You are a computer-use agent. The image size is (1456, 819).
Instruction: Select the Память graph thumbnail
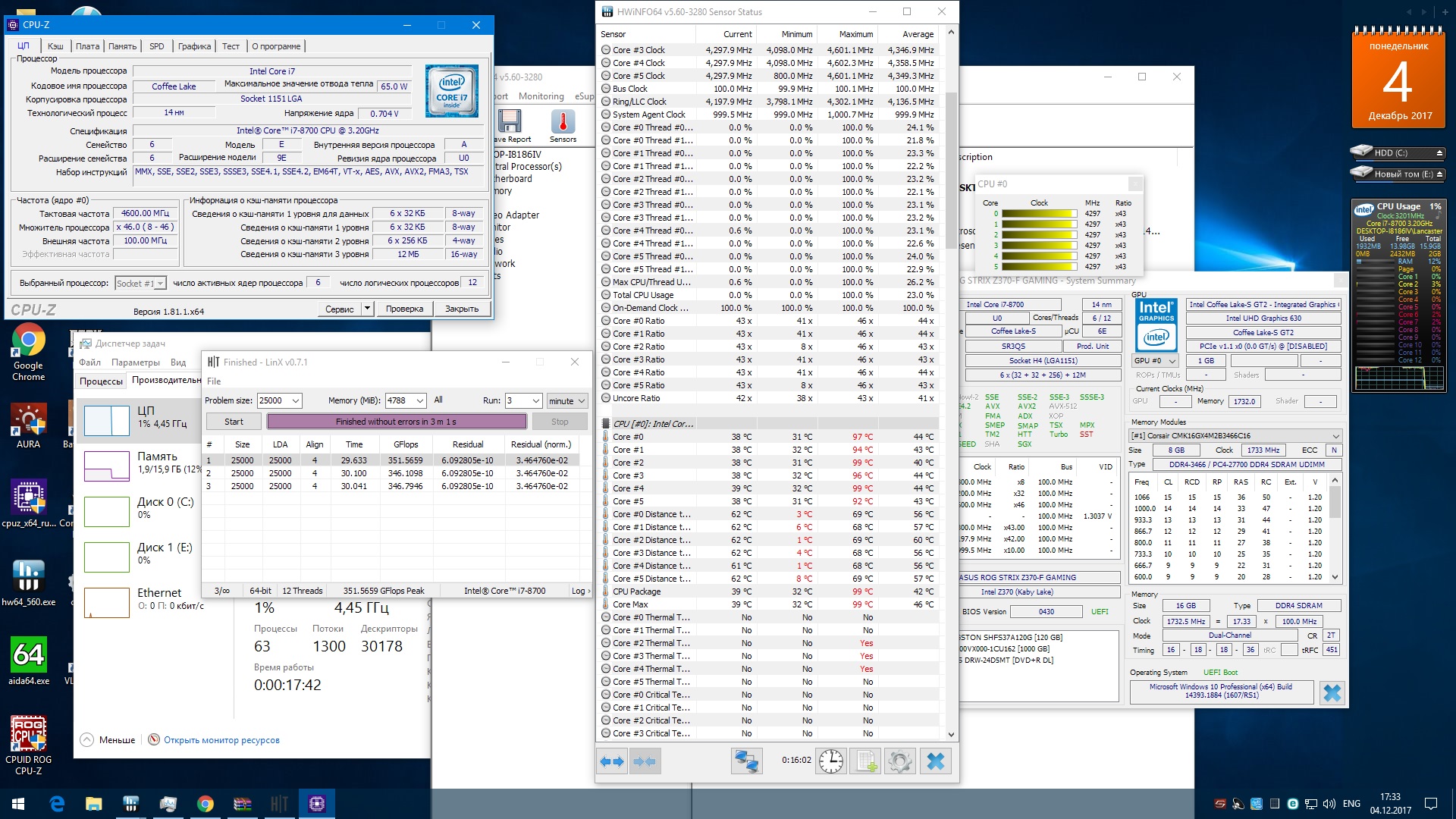[107, 466]
